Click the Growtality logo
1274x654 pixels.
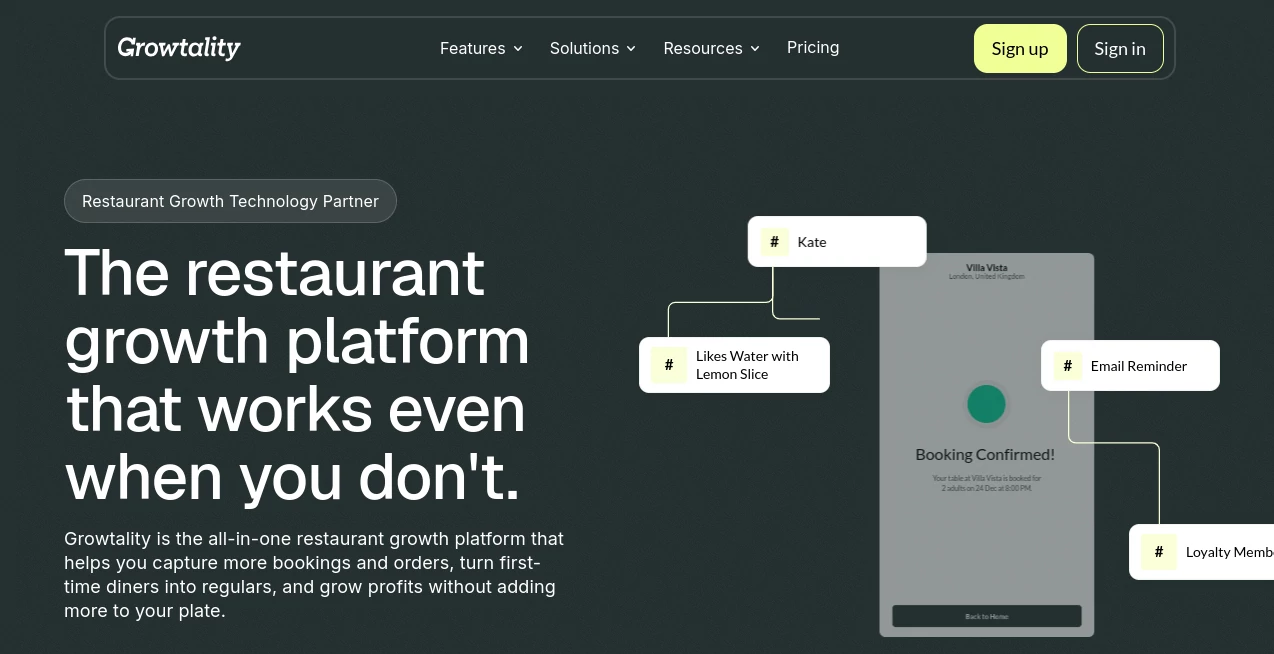click(x=179, y=47)
